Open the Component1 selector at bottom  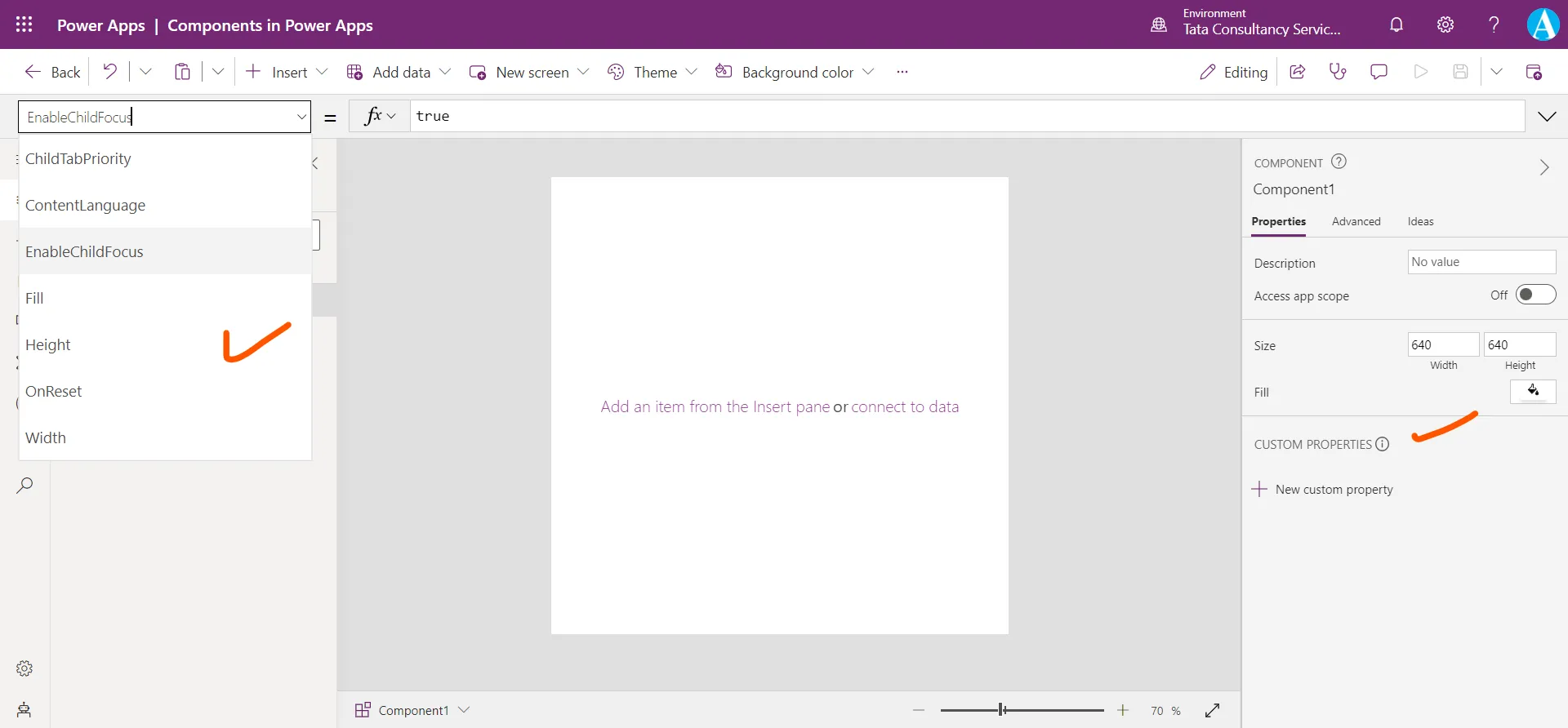tap(412, 710)
